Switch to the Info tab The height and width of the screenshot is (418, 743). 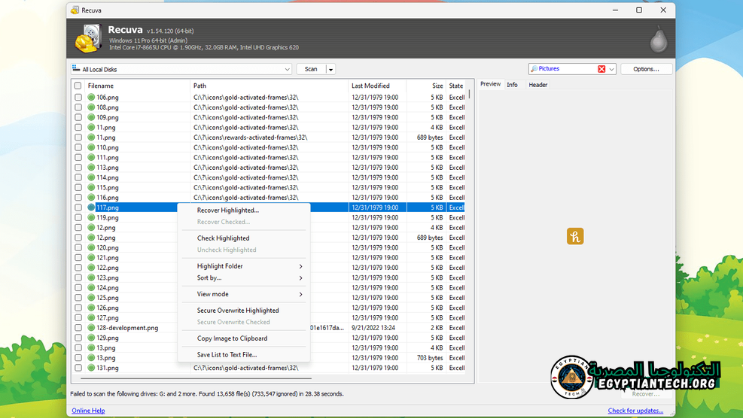point(512,85)
